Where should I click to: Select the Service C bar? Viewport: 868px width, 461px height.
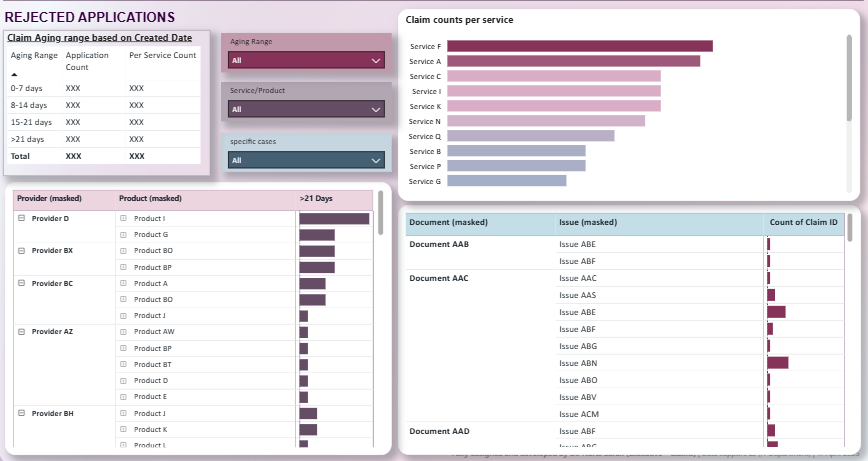[x=554, y=76]
